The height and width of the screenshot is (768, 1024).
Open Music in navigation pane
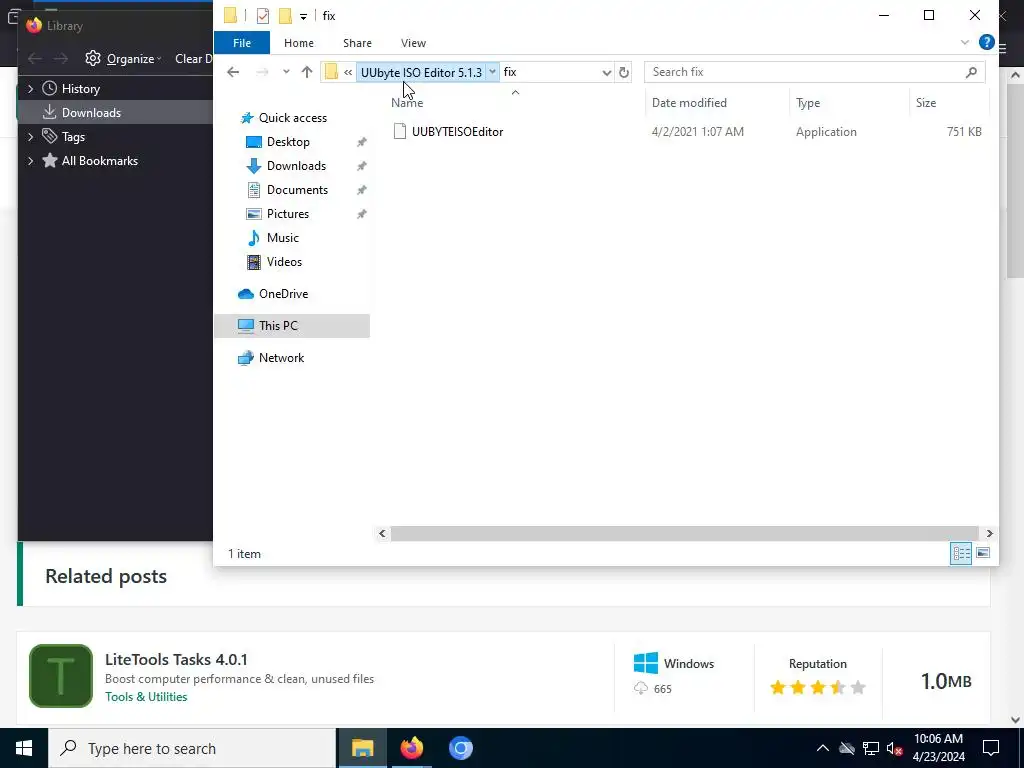282,238
